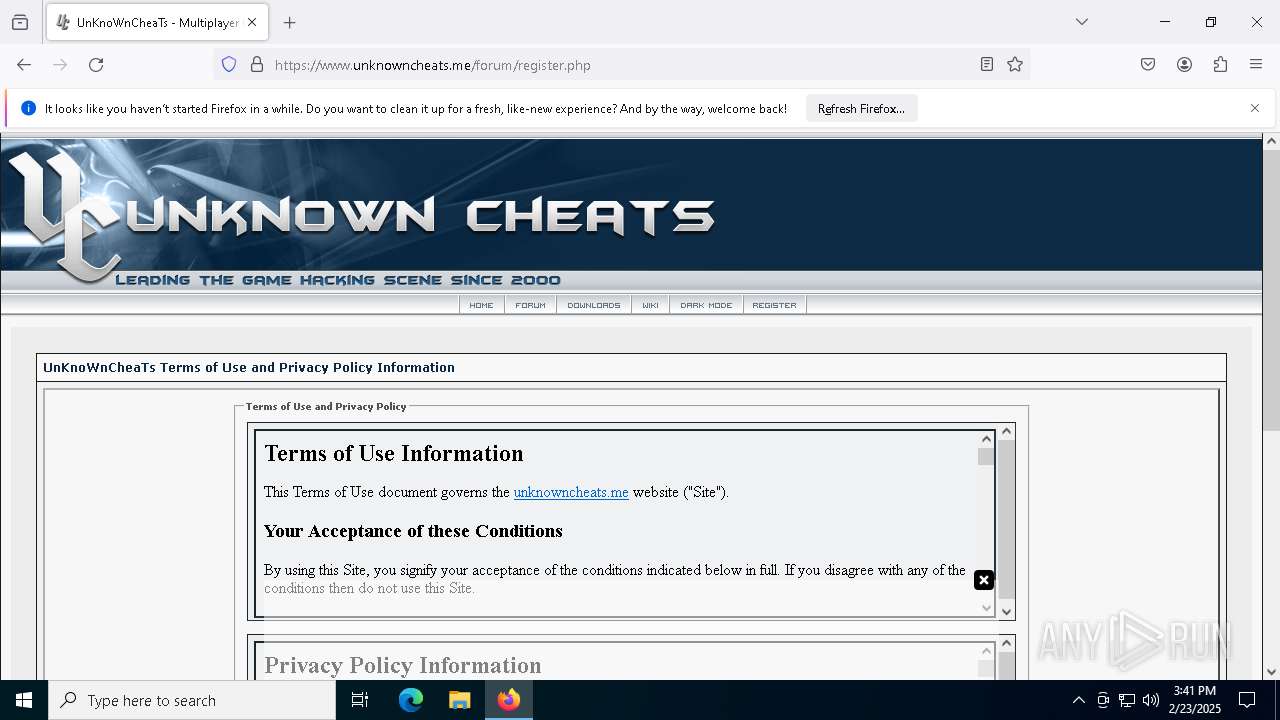The width and height of the screenshot is (1280, 720).
Task: Dismiss the Refresh Firefox notification bar
Action: 1255,108
